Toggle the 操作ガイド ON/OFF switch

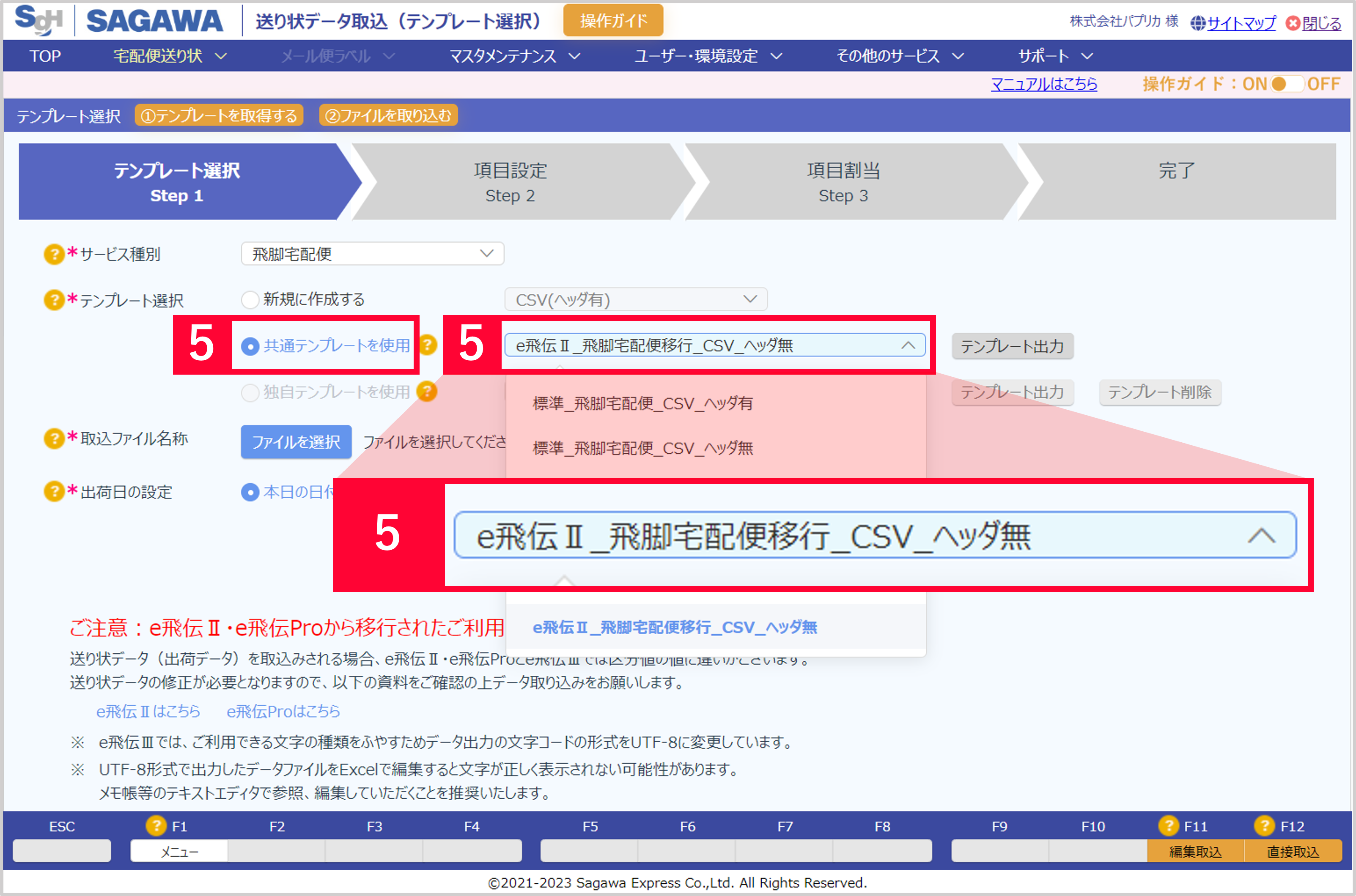click(1287, 84)
